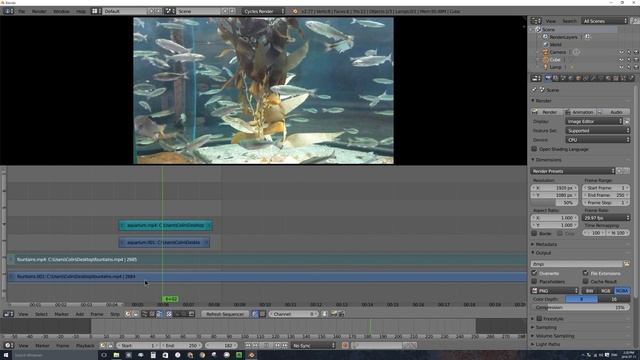Screen dimensions: 640x360
Task: Open the Render menu in top bar
Action: 39,11
